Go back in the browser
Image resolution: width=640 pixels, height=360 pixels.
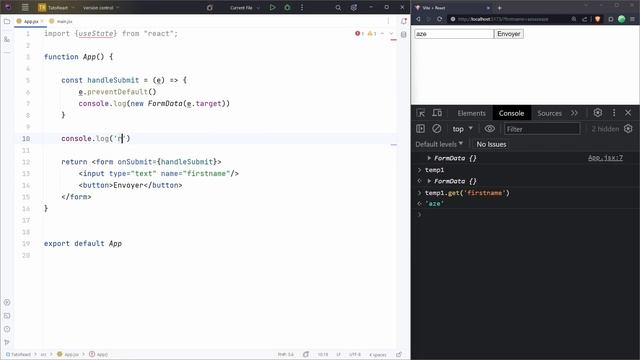(x=418, y=19)
